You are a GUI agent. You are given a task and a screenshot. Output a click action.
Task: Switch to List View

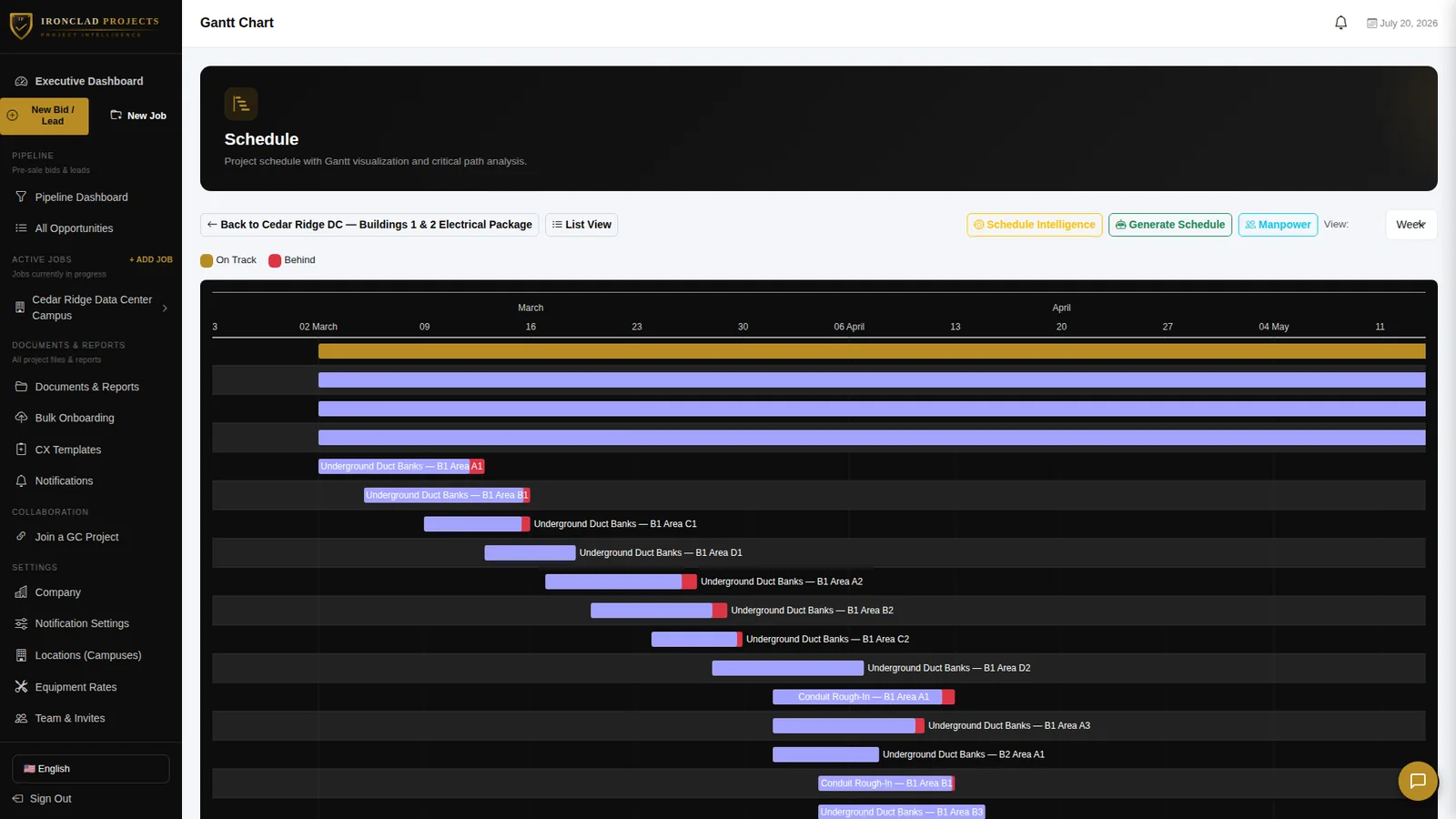(581, 225)
